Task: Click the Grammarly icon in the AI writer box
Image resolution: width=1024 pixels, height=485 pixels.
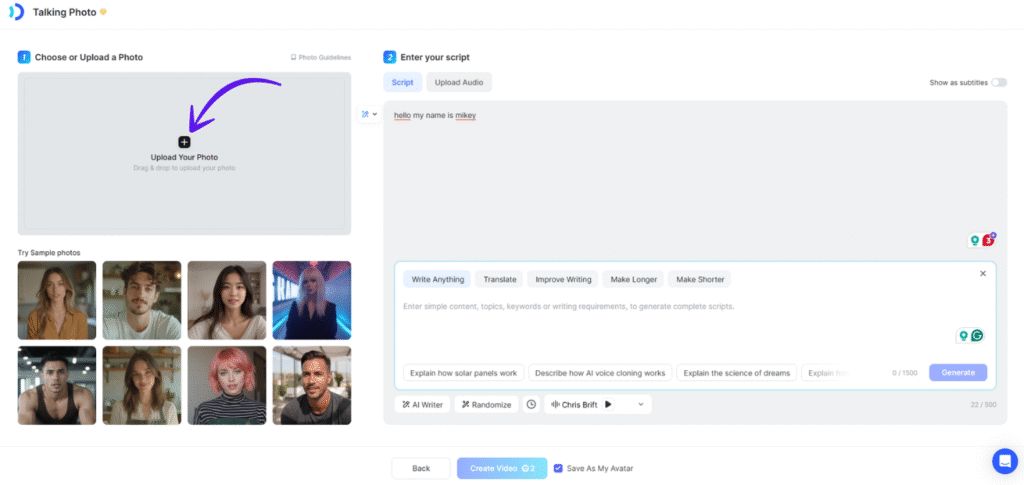Action: coord(977,336)
